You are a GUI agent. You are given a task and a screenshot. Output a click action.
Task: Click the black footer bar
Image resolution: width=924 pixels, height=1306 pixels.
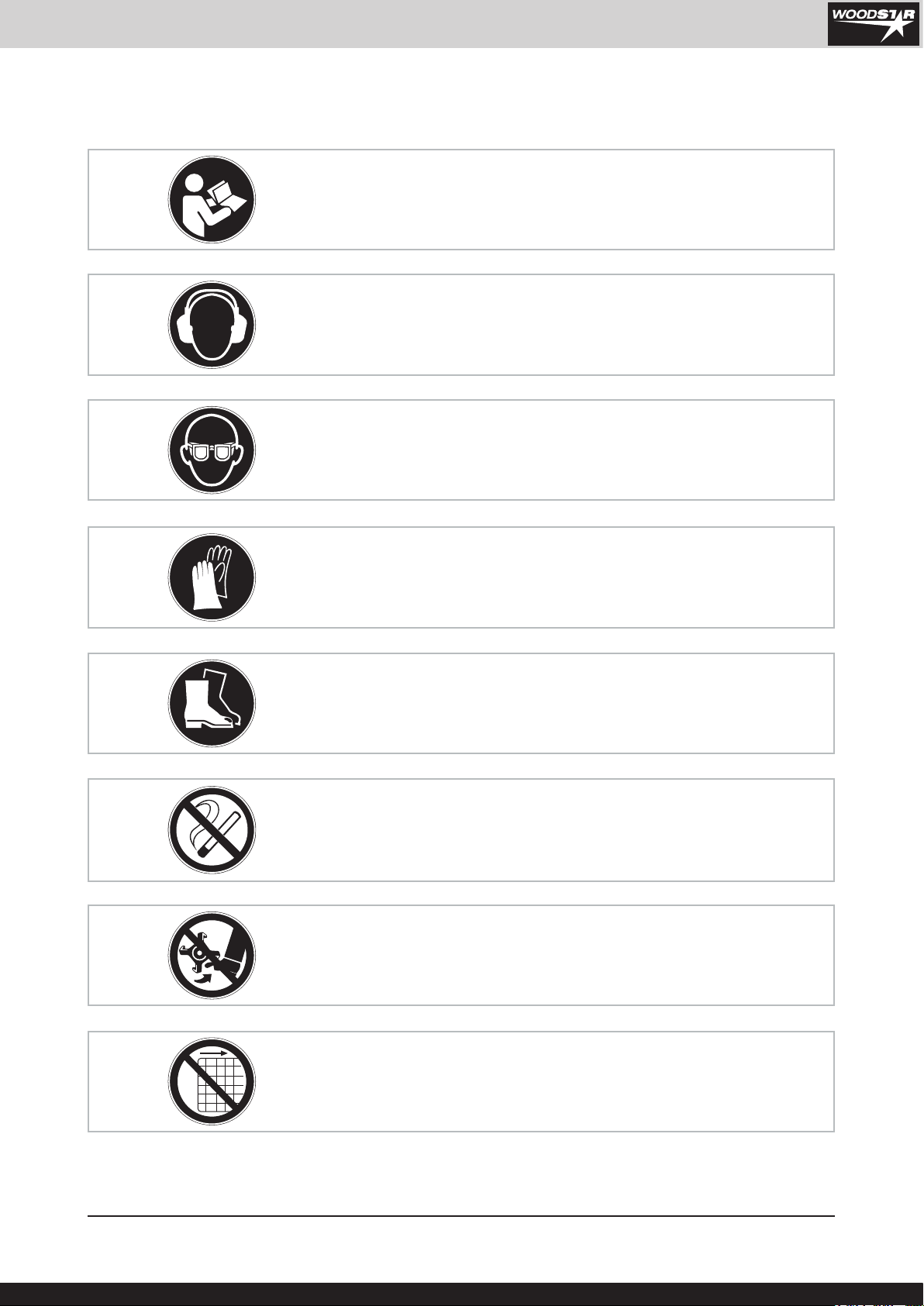click(462, 1294)
